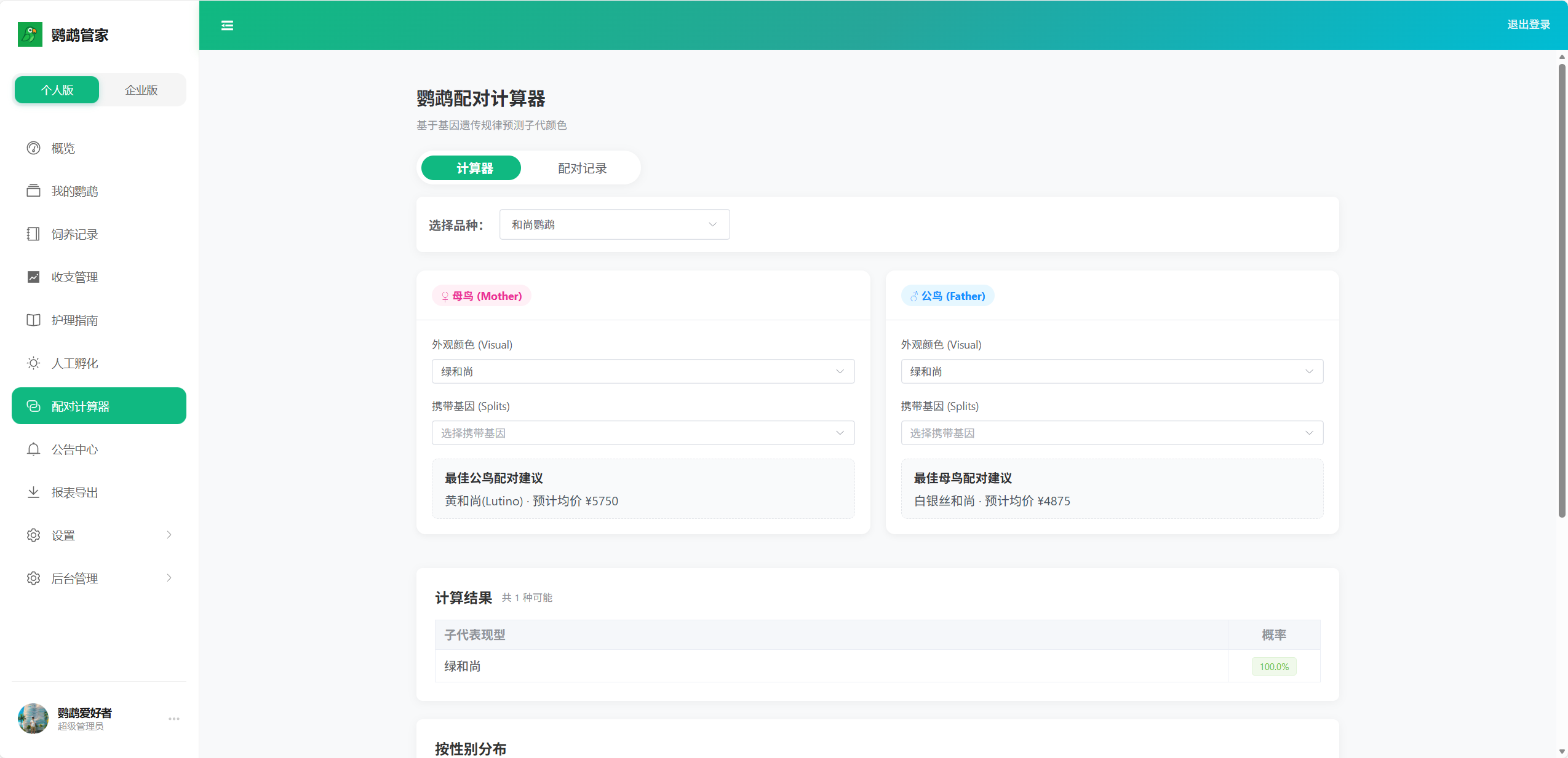The width and height of the screenshot is (1568, 758).
Task: Open the 概览 overview page
Action: coord(62,148)
